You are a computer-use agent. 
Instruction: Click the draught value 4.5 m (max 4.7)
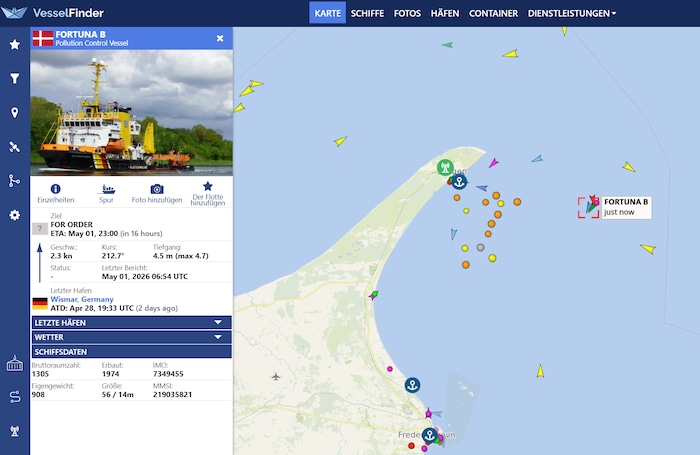(180, 256)
